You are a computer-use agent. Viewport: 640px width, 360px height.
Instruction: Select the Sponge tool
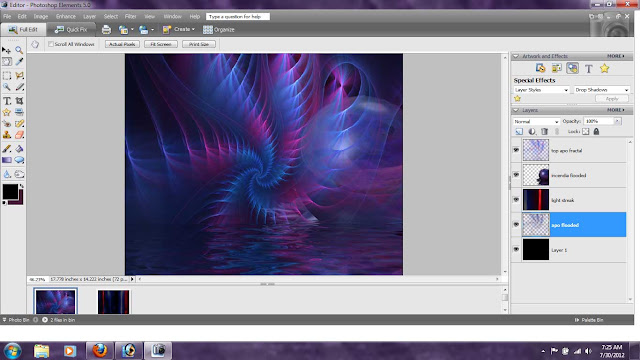pos(19,174)
